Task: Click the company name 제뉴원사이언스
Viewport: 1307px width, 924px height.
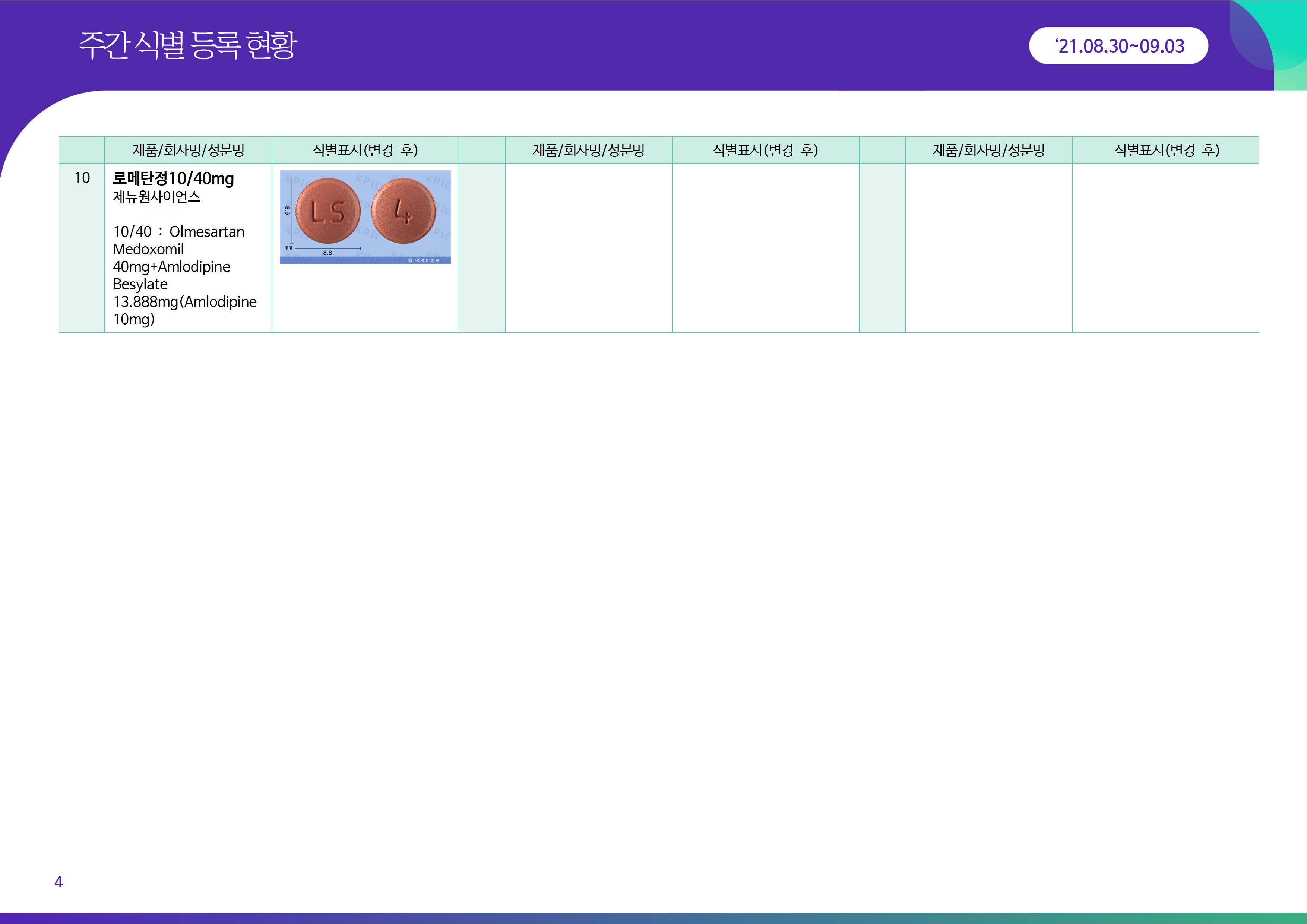Action: [156, 197]
